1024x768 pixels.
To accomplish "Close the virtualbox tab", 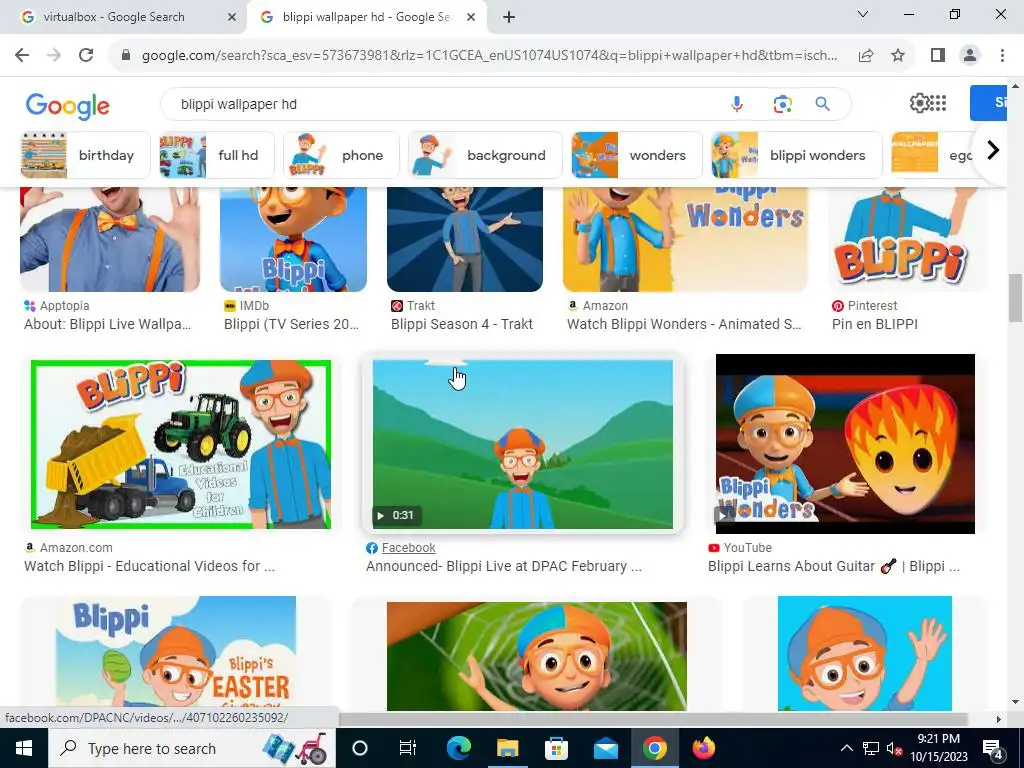I will (232, 18).
